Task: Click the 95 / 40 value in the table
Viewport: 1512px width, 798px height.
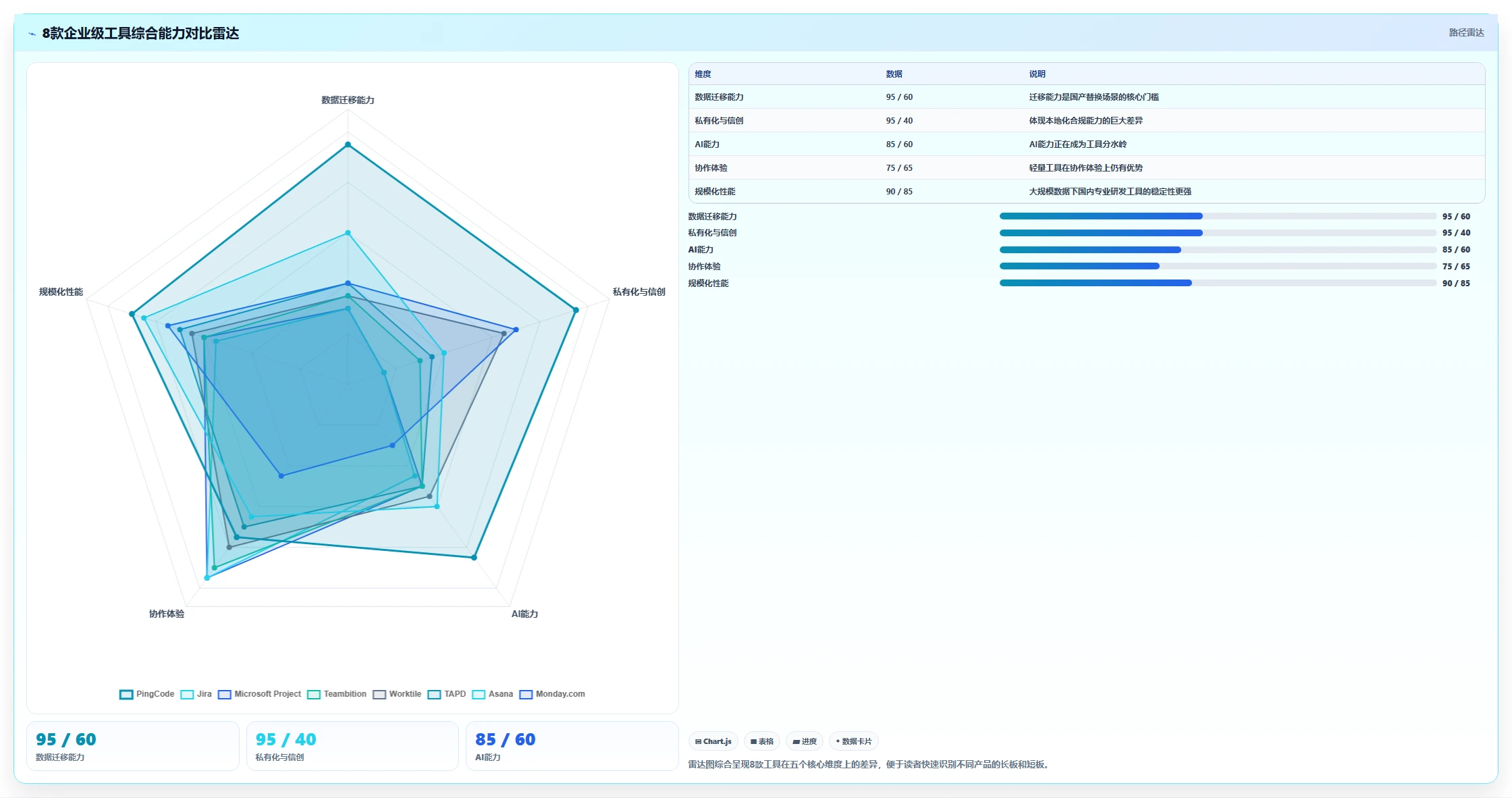Action: (x=899, y=121)
